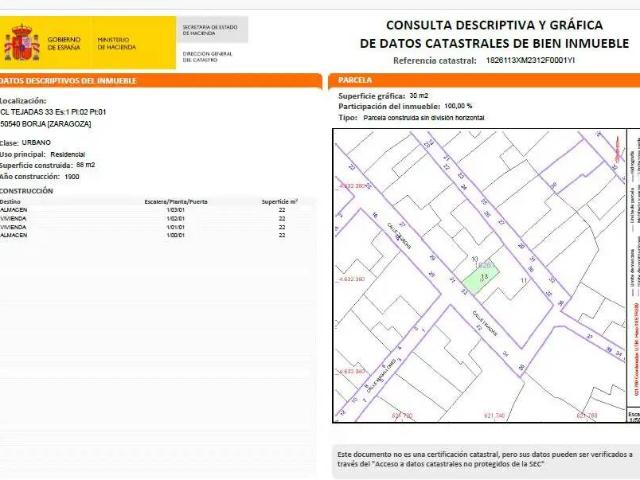Click the red north arrow on the map

click(618, 150)
